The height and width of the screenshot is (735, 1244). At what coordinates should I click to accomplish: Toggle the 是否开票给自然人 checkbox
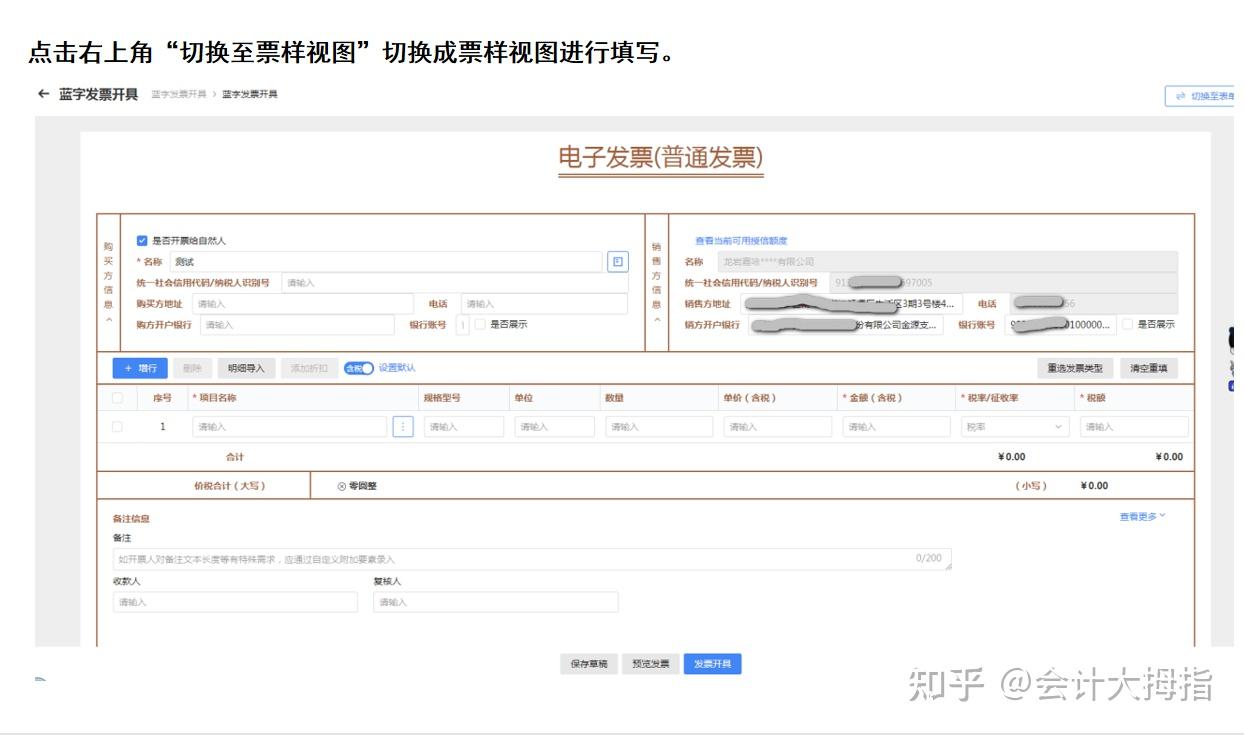point(142,241)
